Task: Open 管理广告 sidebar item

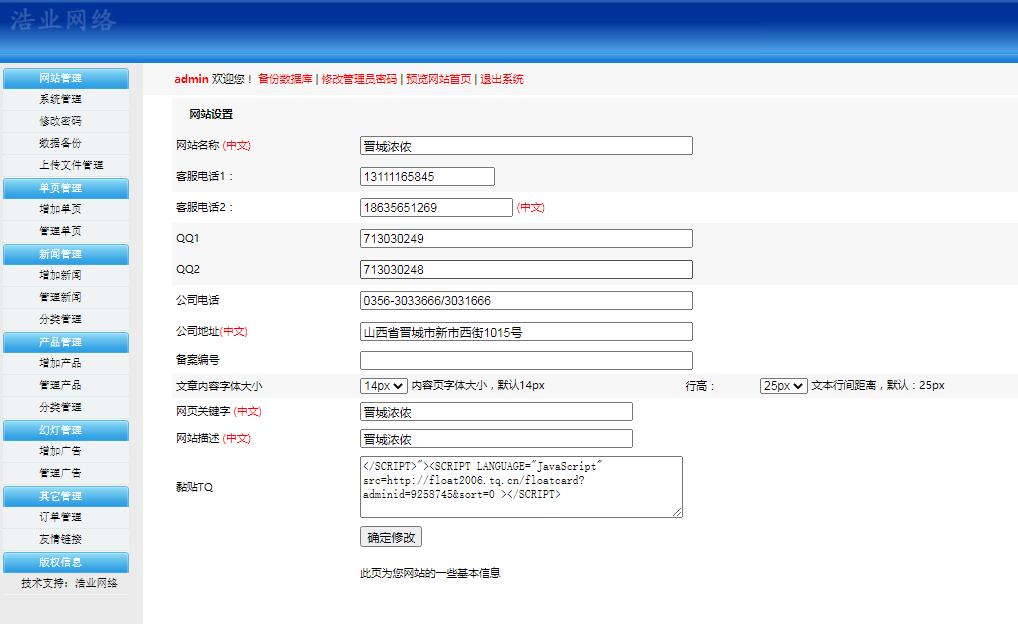Action: tap(60, 473)
